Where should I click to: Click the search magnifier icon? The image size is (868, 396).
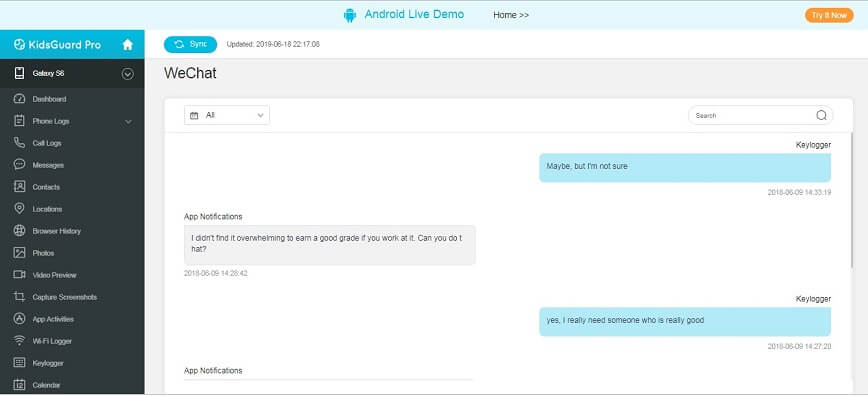click(822, 115)
